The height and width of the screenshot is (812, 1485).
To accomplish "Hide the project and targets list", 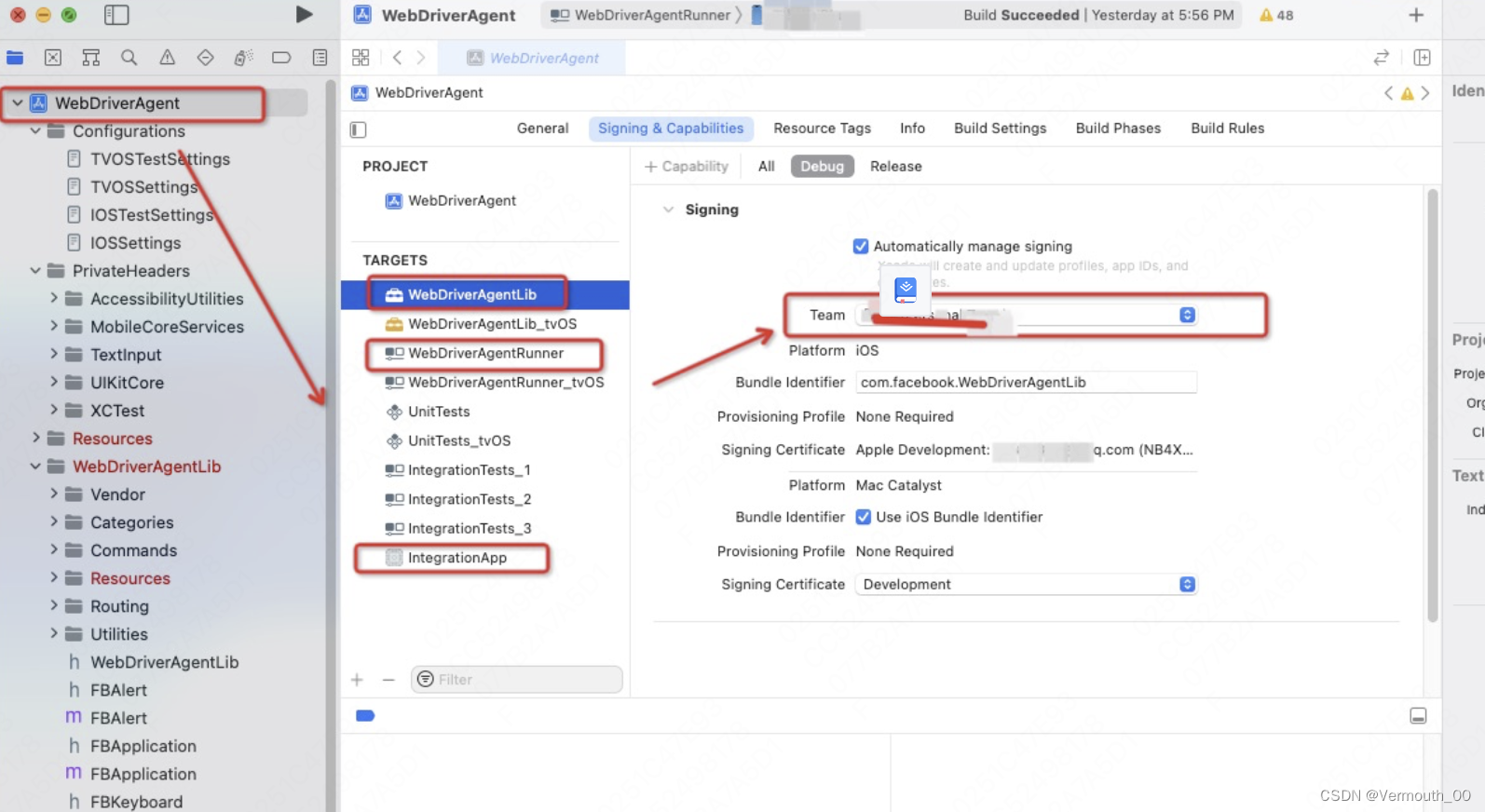I will coord(359,129).
